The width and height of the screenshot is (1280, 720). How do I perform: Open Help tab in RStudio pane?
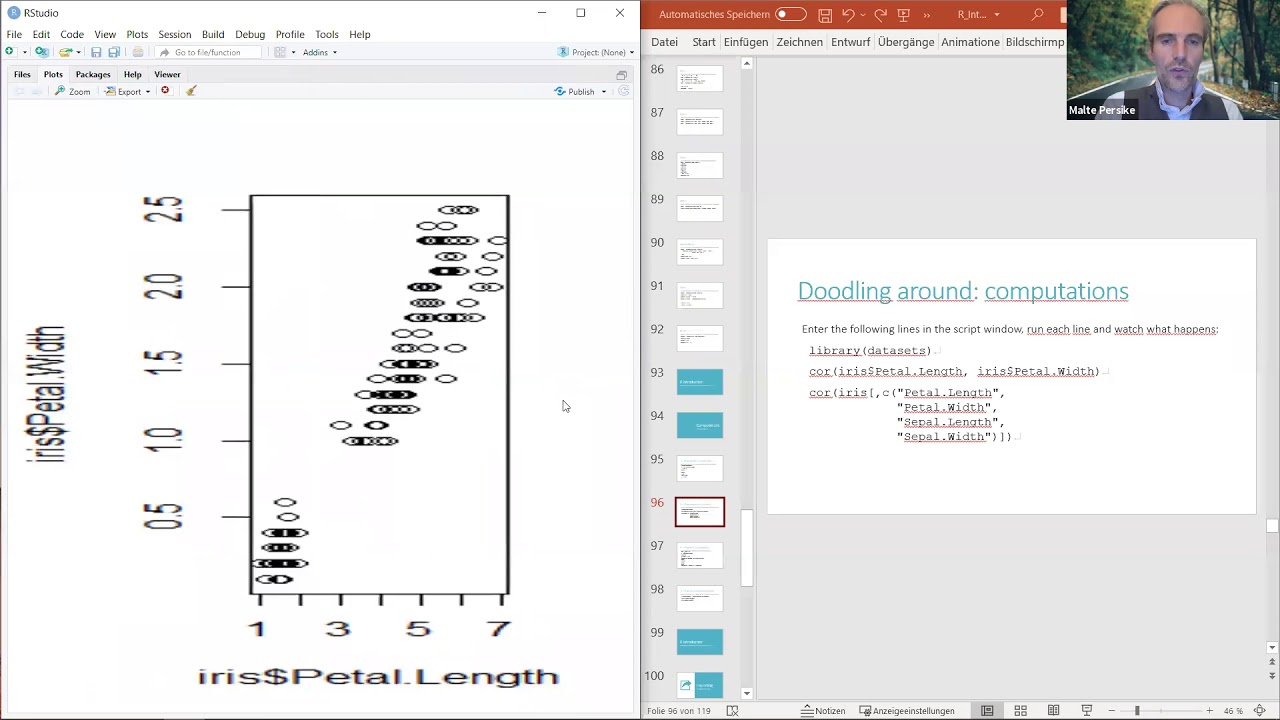click(x=132, y=74)
